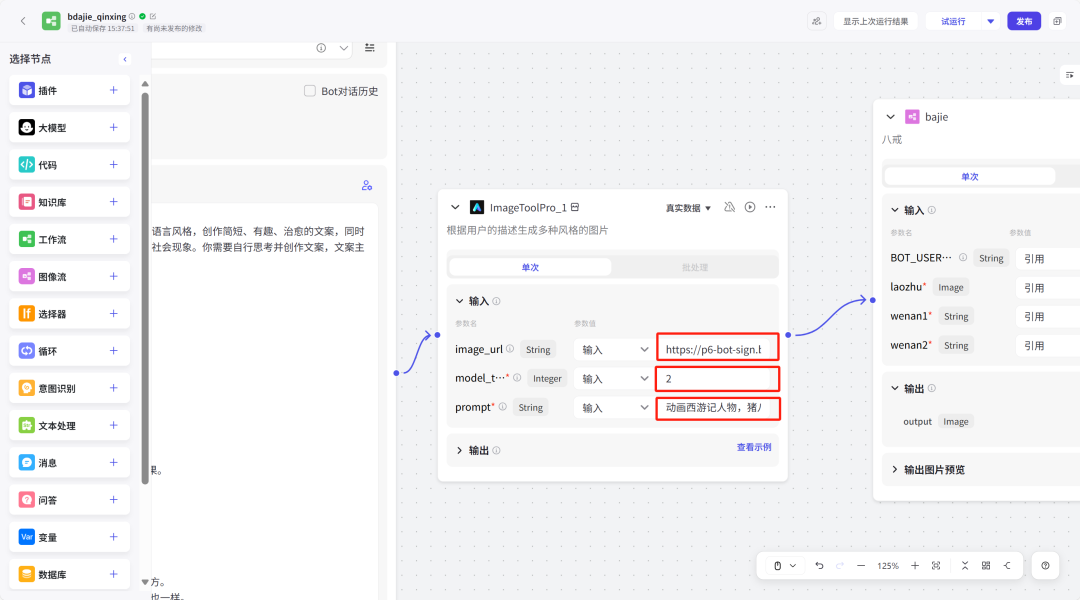The height and width of the screenshot is (600, 1080).
Task: Undo the last canvas action
Action: (x=819, y=566)
